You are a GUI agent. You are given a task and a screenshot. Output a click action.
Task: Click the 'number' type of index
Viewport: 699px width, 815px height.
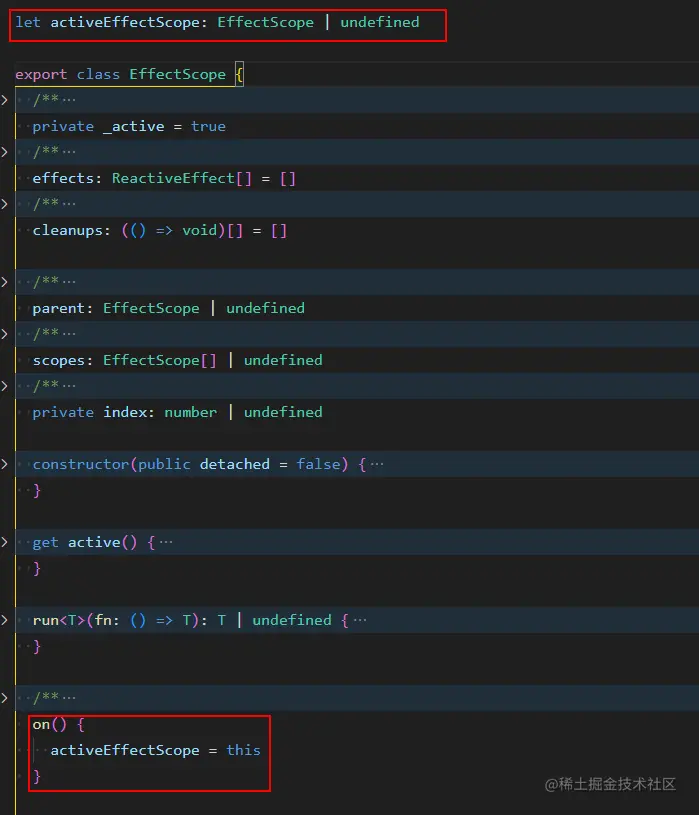[191, 413]
